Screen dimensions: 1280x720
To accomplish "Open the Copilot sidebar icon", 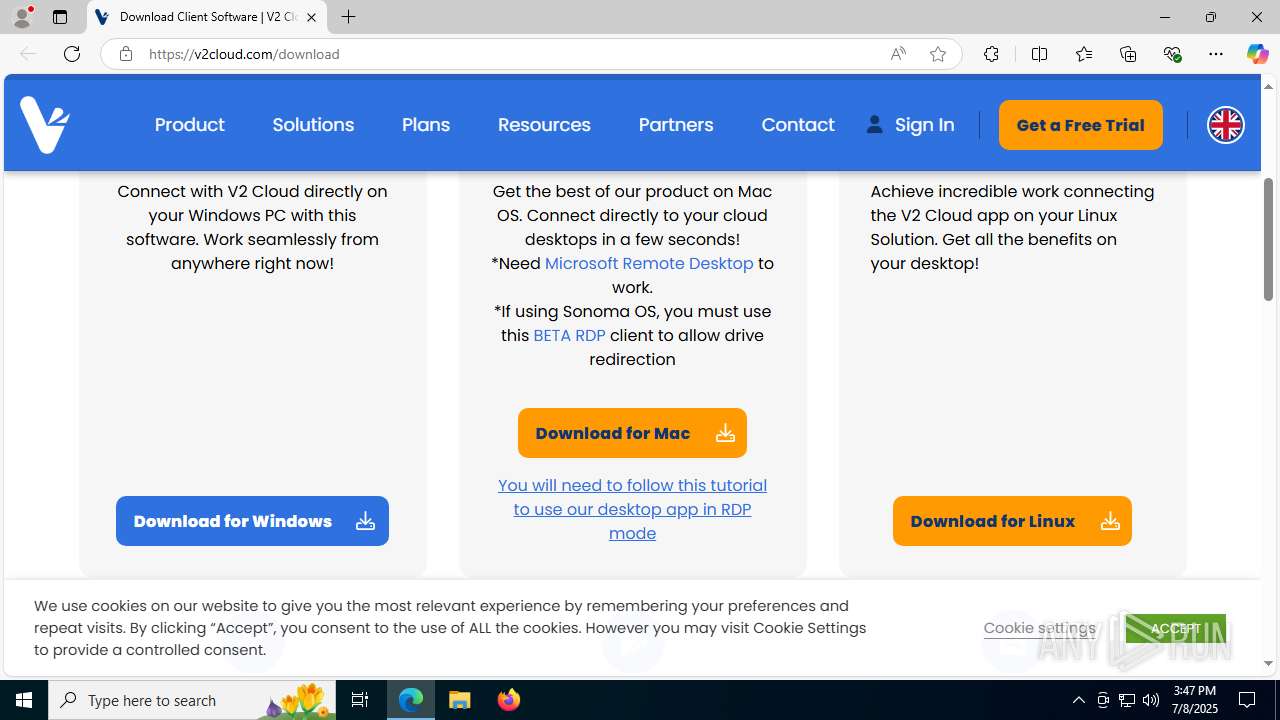I will pos(1257,54).
